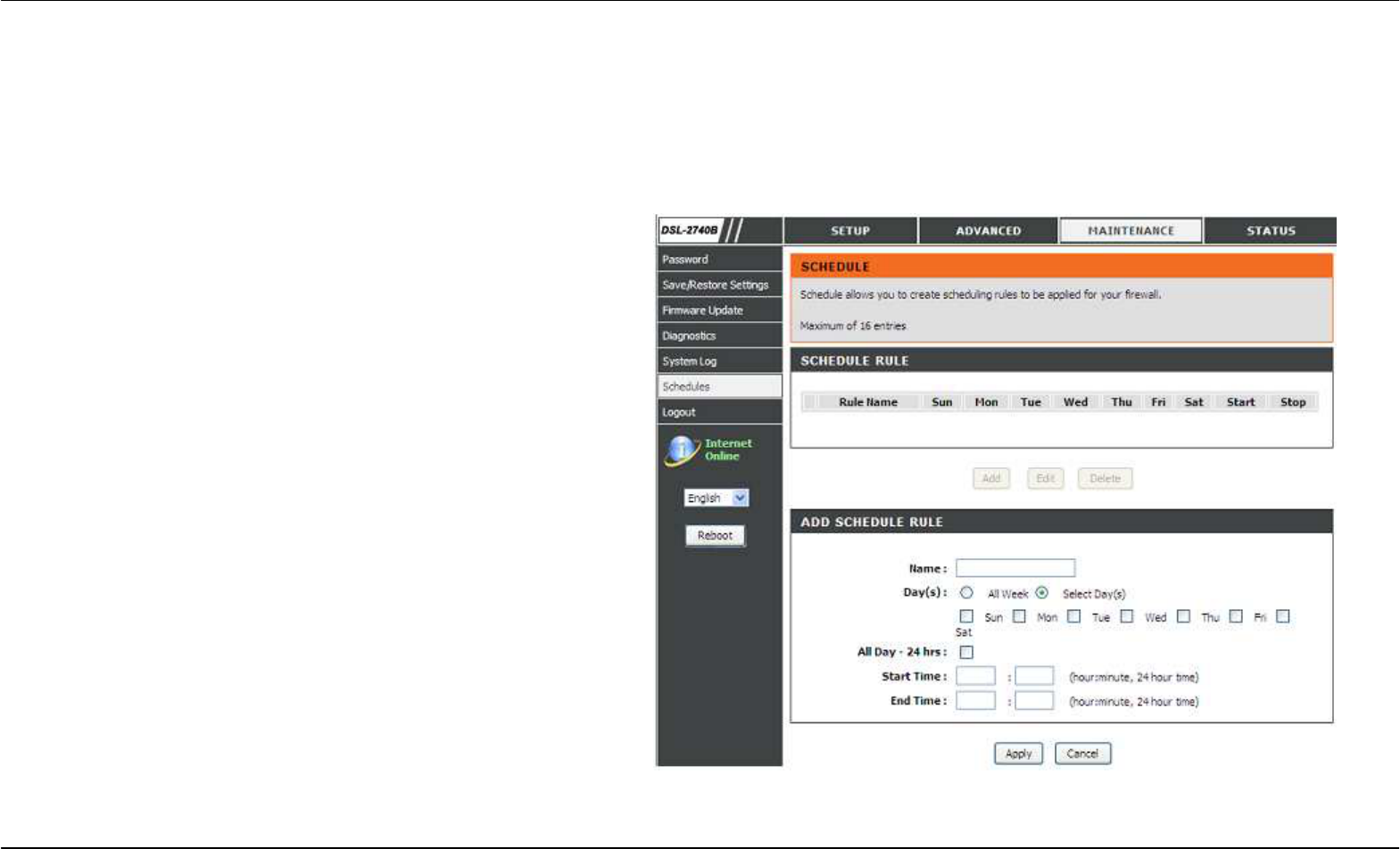Click Logout in the sidebar

(719, 412)
